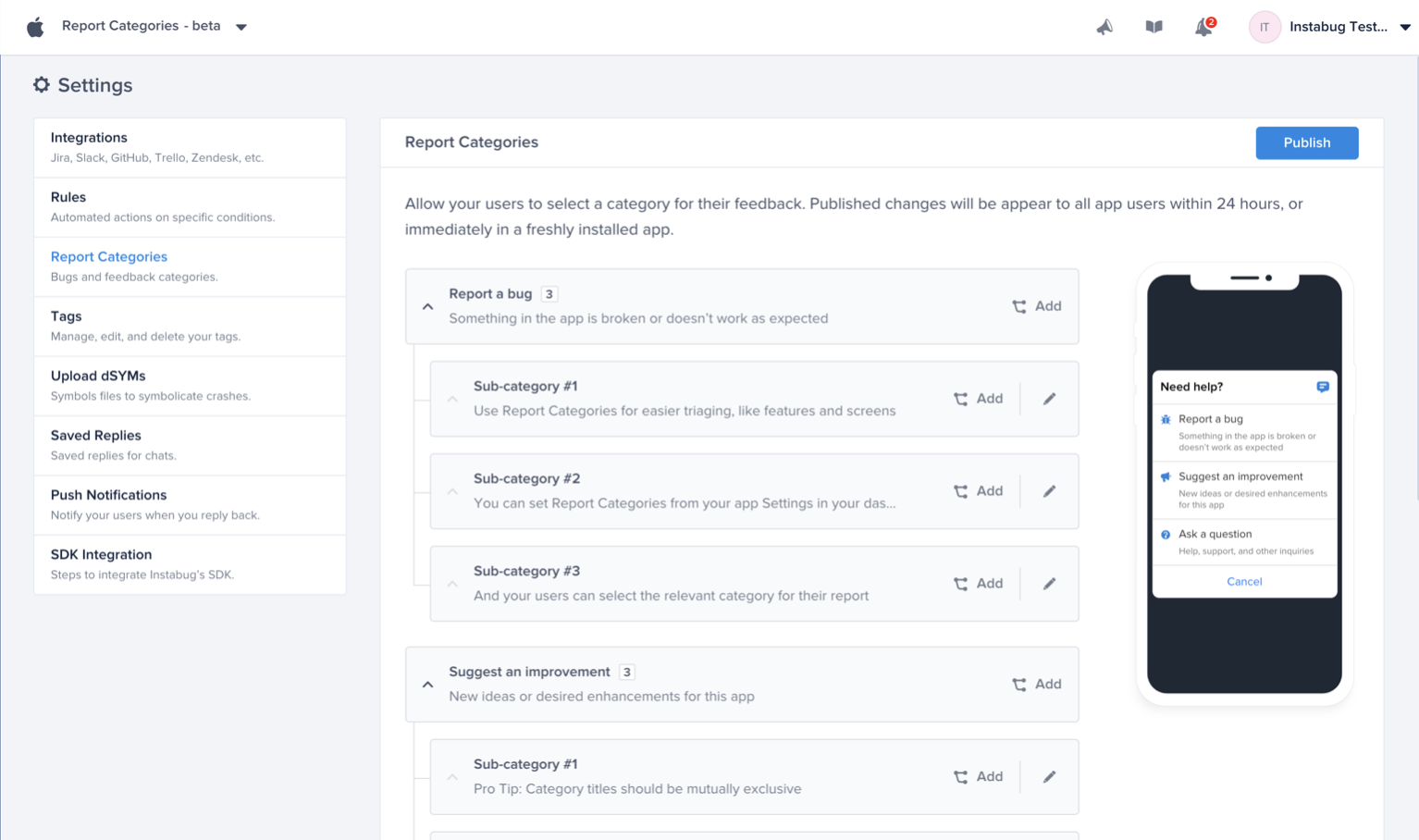Screen dimensions: 1419x840
Task: Collapse the Suggest an improvement category
Action: [x=427, y=685]
